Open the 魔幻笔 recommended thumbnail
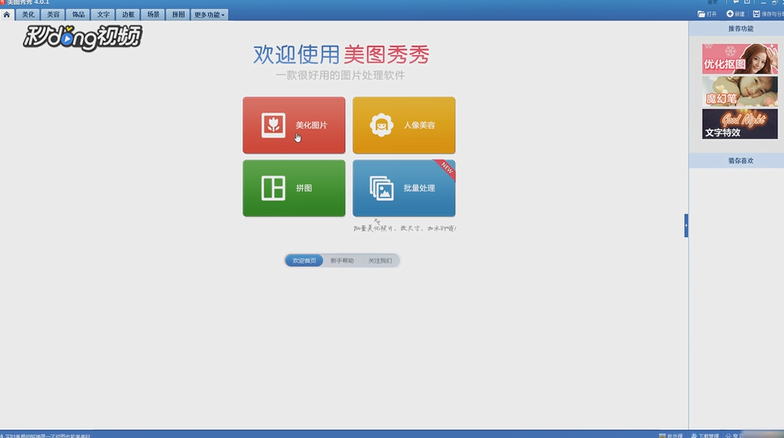 coord(740,92)
